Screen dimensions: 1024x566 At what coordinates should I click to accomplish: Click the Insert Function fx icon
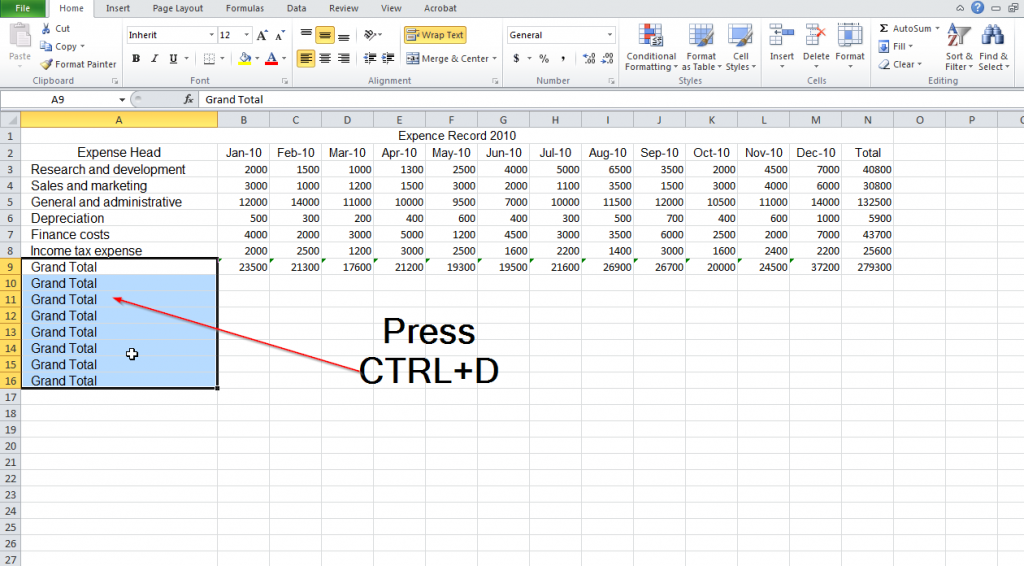(188, 99)
